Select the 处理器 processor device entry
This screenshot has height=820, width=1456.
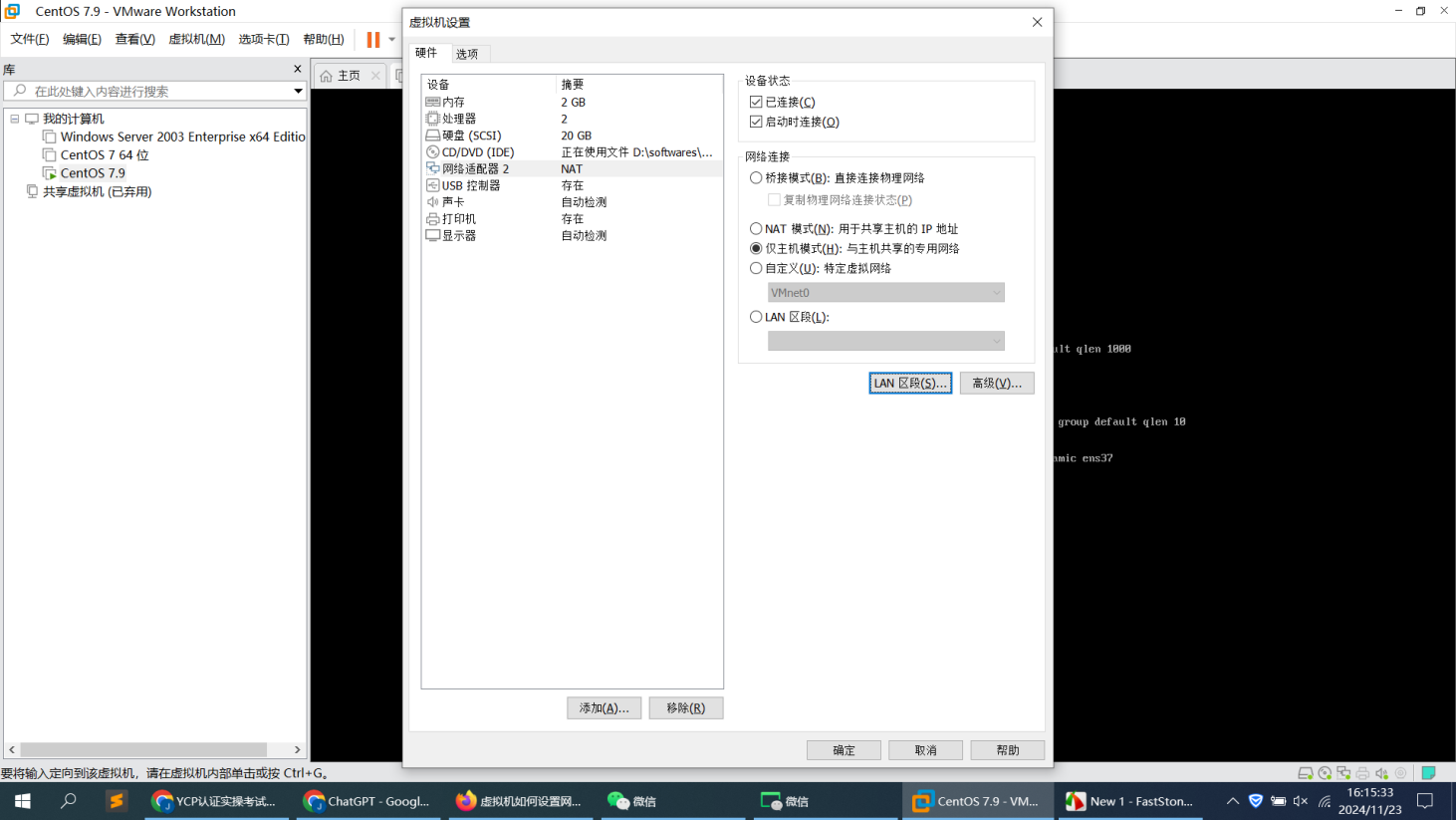coord(458,118)
